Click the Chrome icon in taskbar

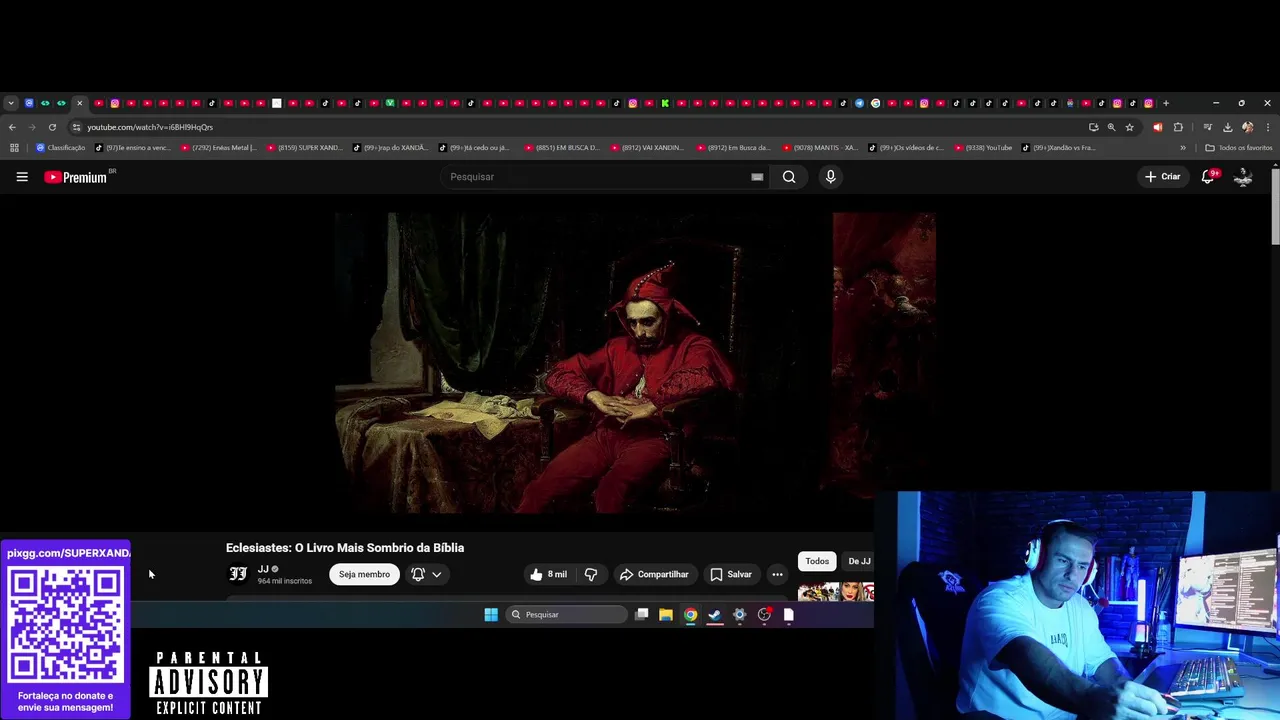(x=690, y=615)
